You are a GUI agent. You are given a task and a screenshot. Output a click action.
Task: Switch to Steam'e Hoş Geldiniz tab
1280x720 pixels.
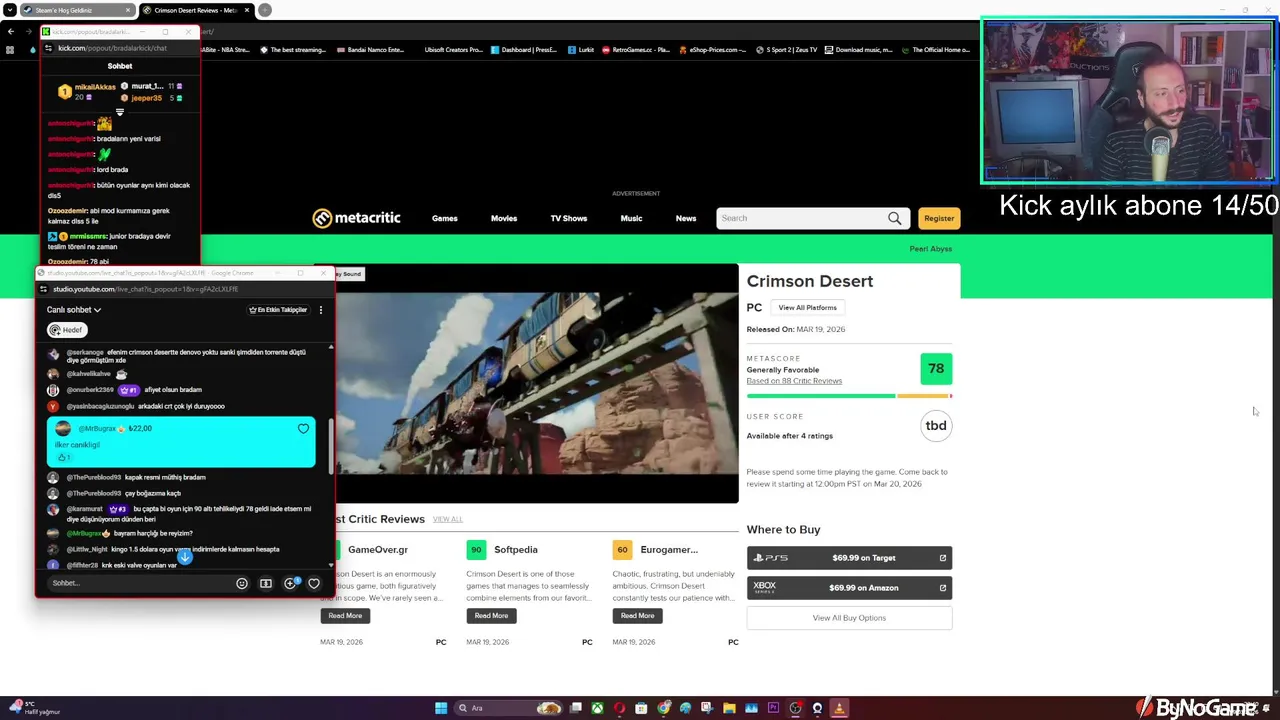click(x=78, y=10)
